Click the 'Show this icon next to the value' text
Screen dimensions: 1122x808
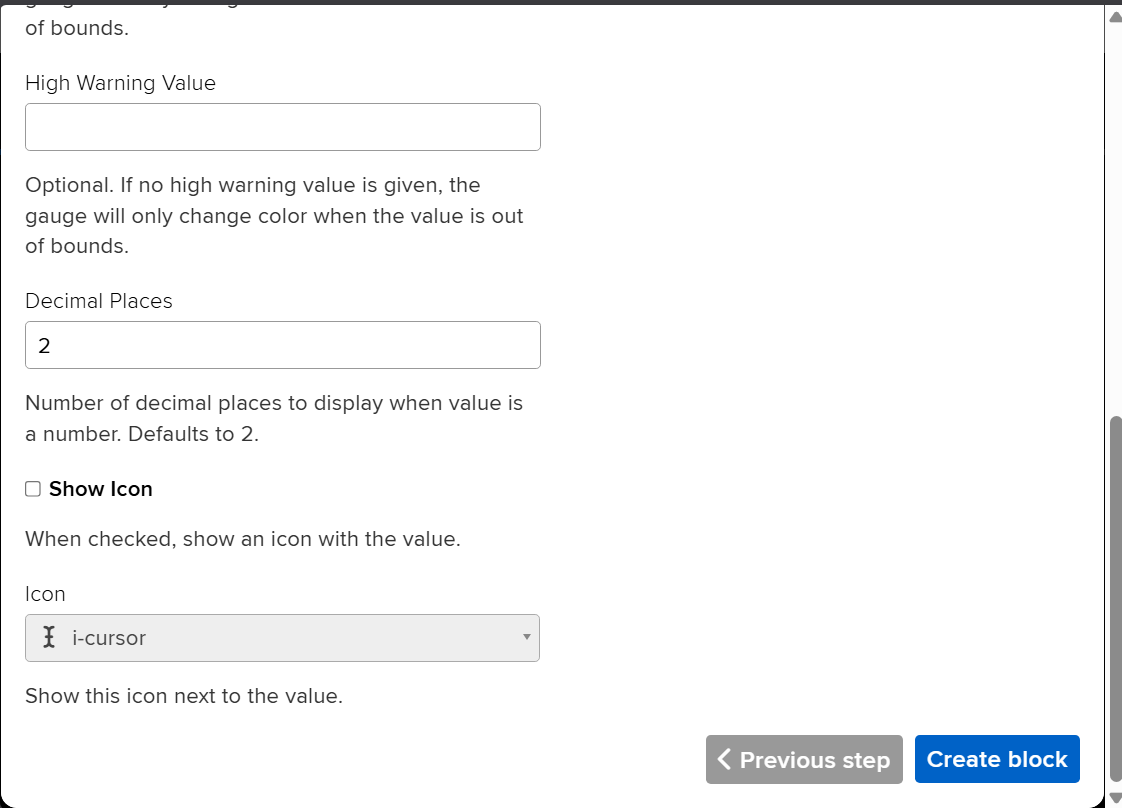click(x=184, y=696)
